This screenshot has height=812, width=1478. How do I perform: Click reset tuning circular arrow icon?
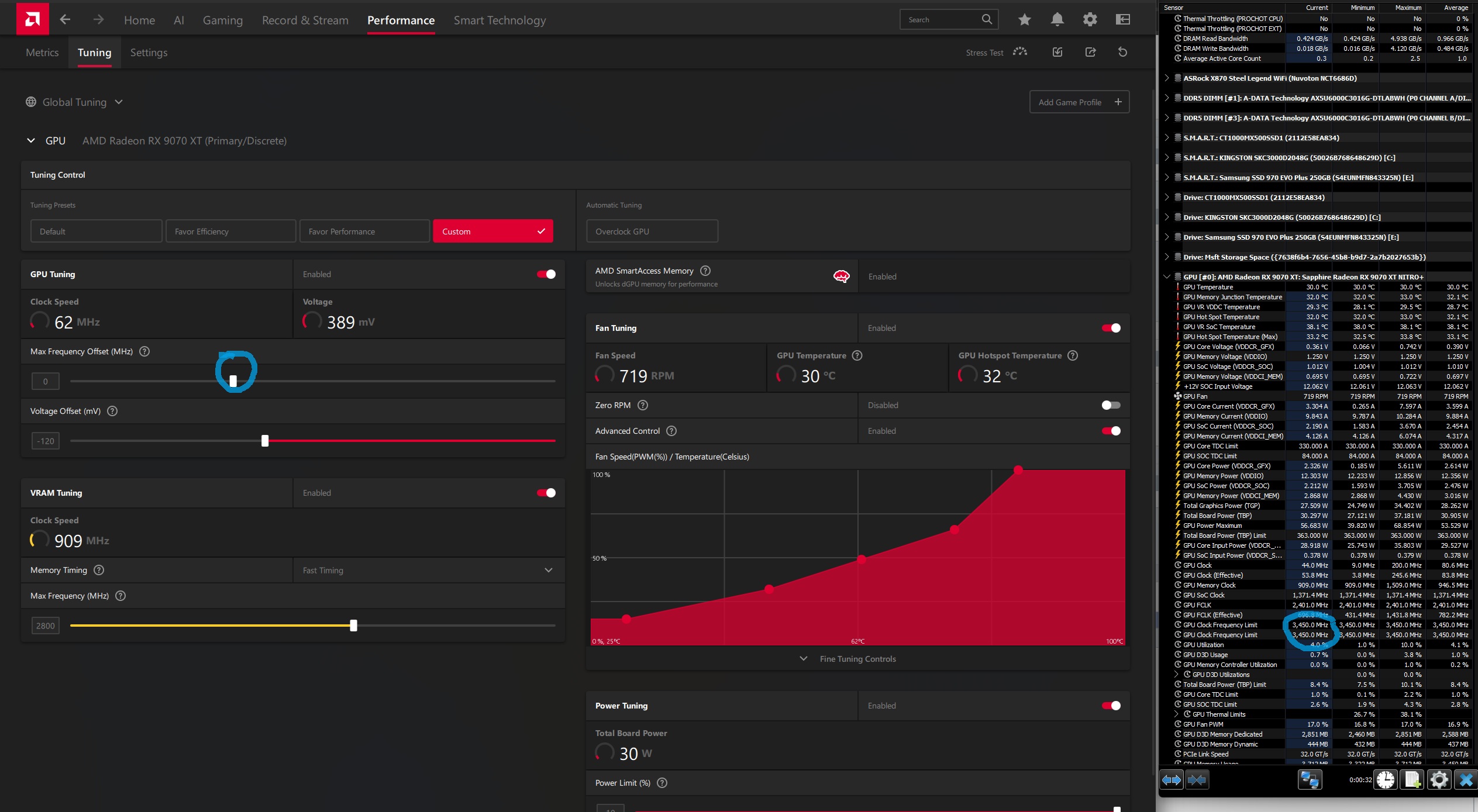[1122, 52]
